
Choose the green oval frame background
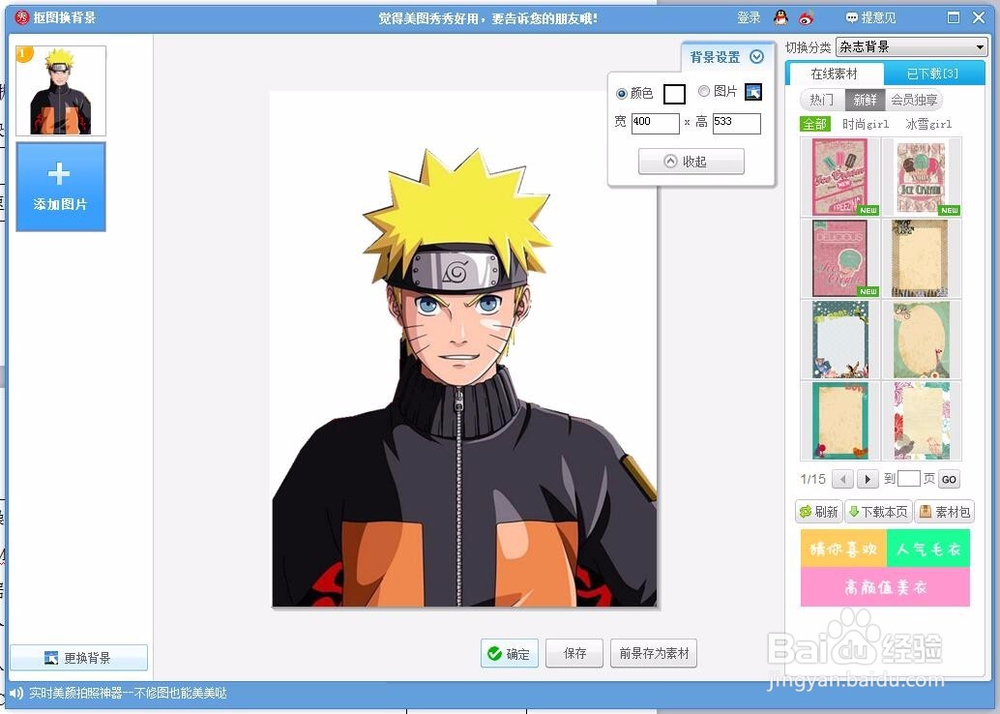(922, 340)
